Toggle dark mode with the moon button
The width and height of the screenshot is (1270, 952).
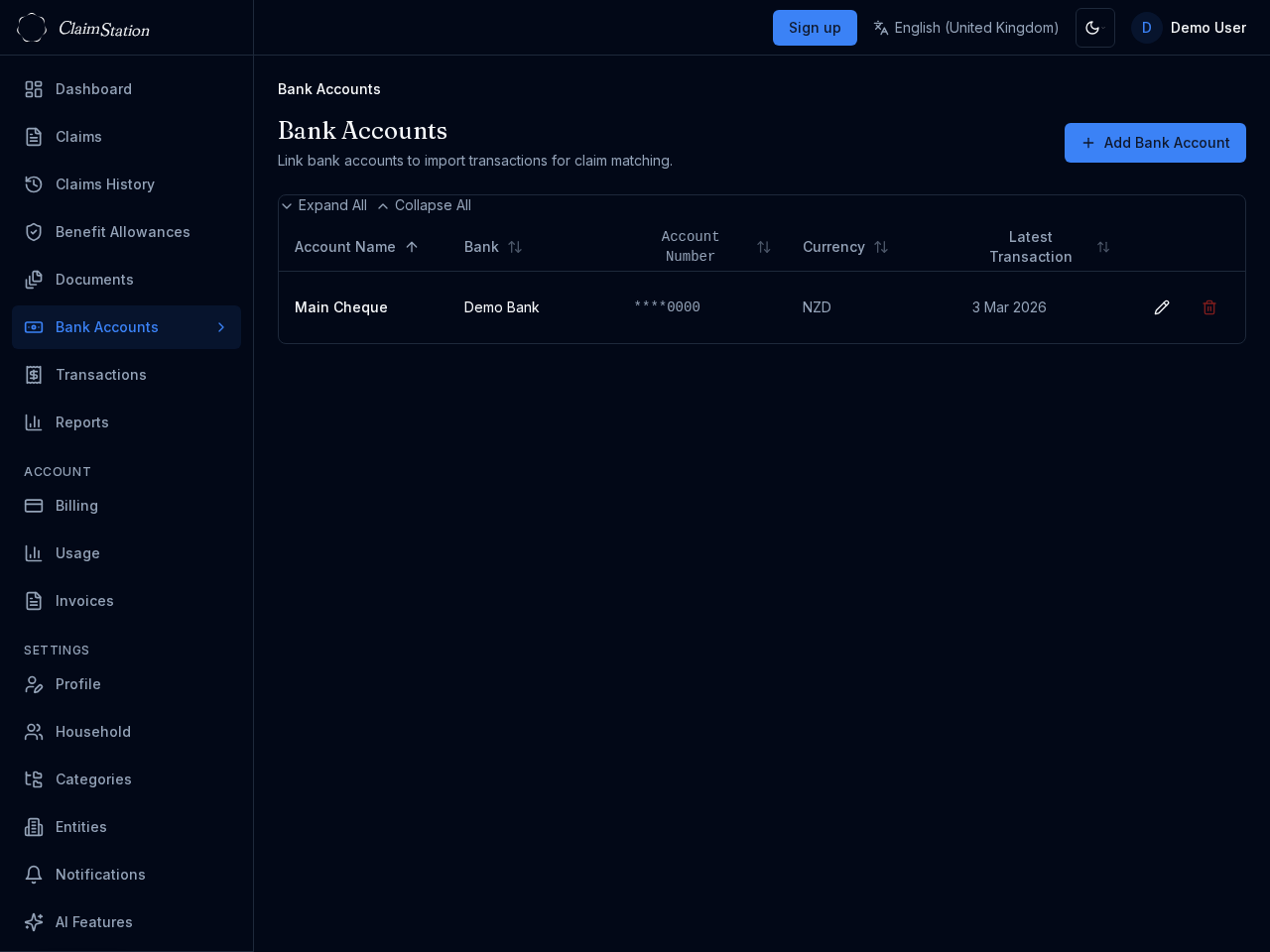click(1095, 28)
